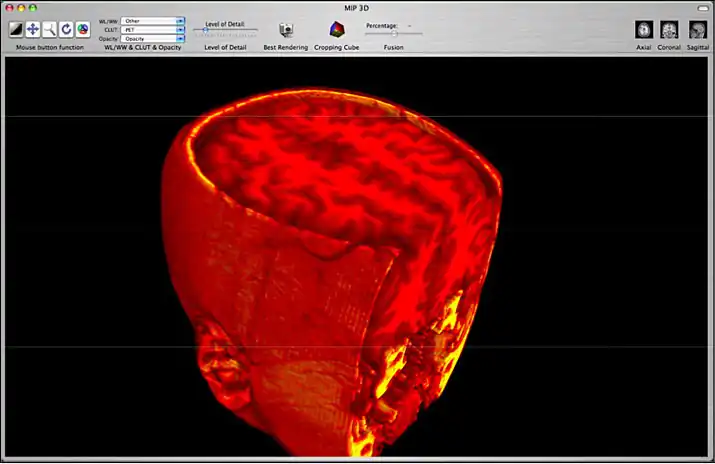Select the Rotate mouse tool

66,30
